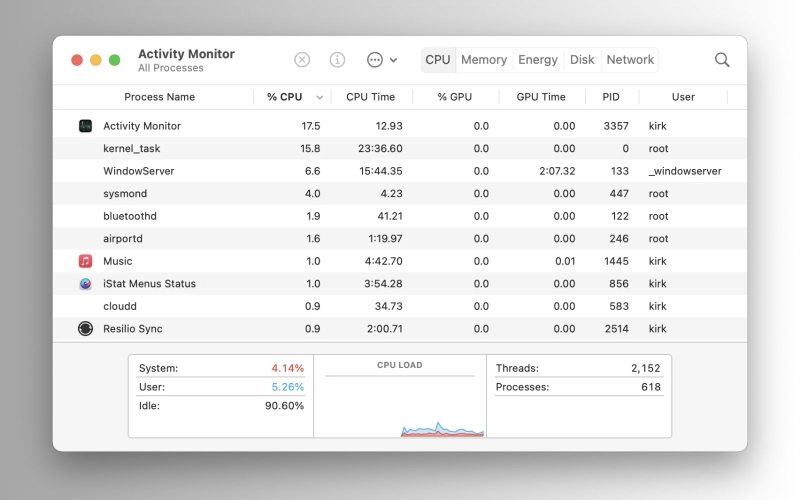Click the red close window button

[77, 60]
